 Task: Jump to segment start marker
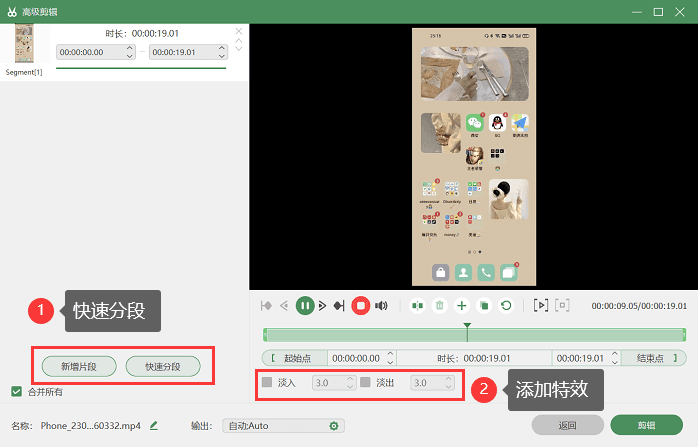click(266, 306)
